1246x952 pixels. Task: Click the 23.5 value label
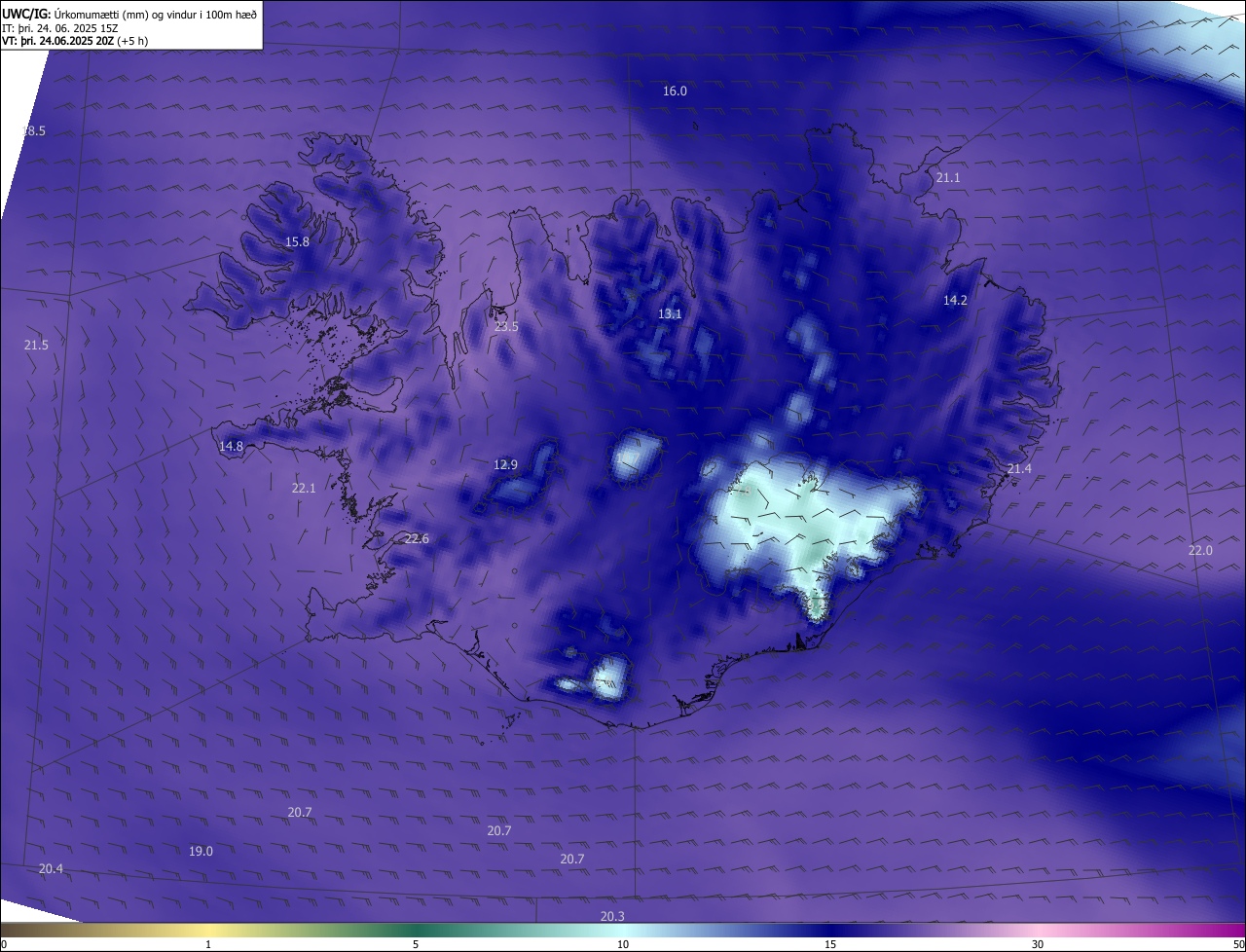tap(506, 326)
